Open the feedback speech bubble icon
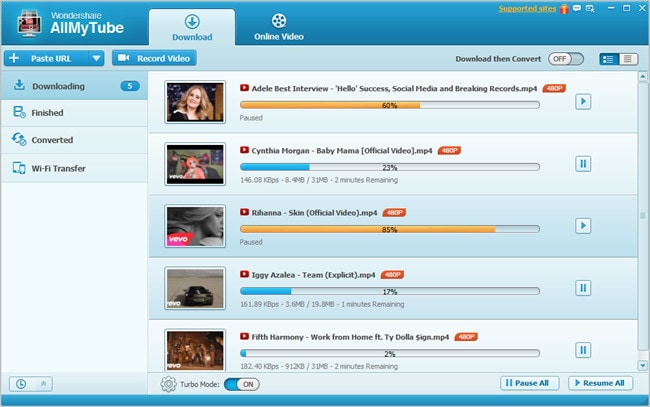650x407 pixels. pos(577,8)
